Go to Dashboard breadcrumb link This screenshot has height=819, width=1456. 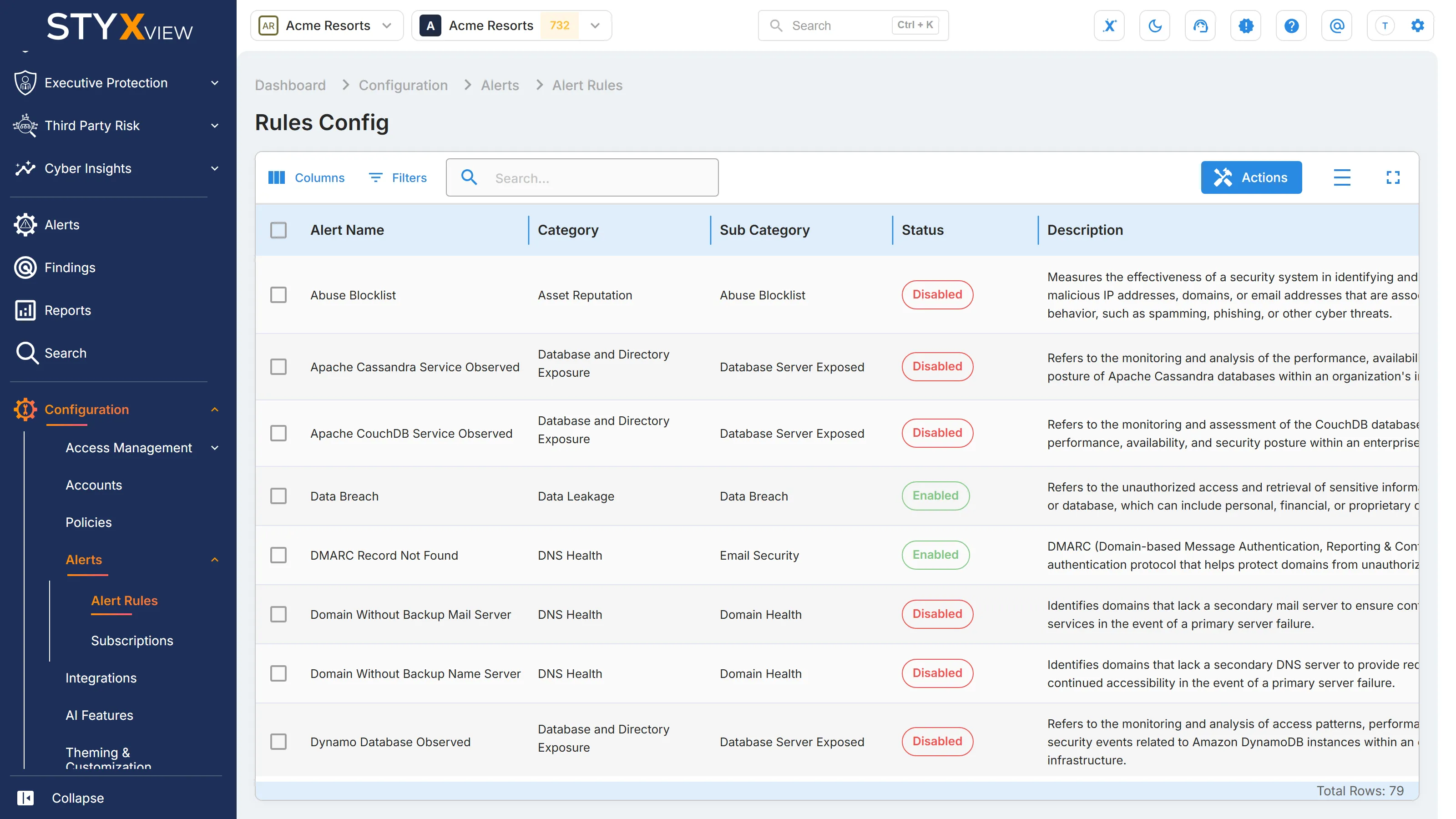[290, 85]
